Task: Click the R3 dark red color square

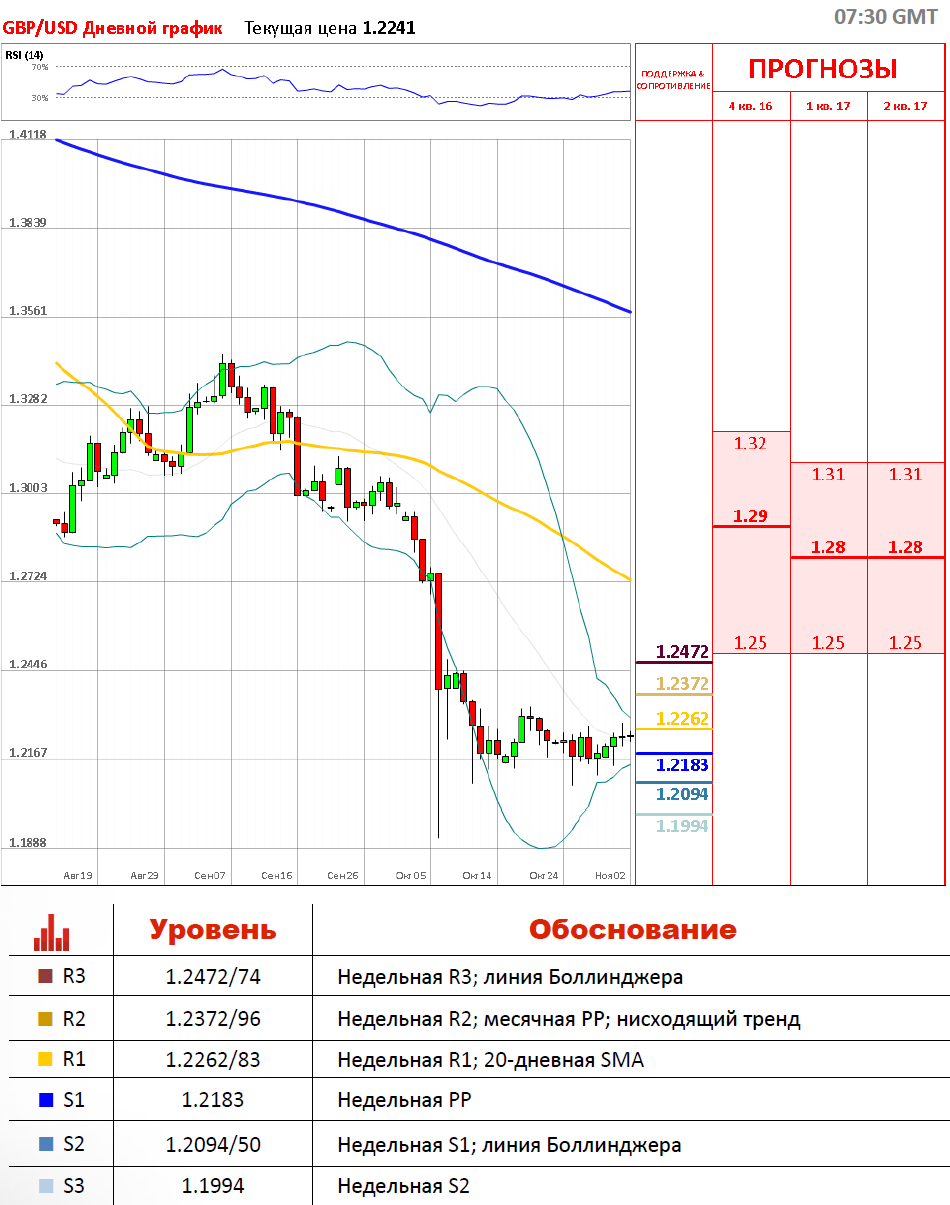Action: (x=44, y=977)
